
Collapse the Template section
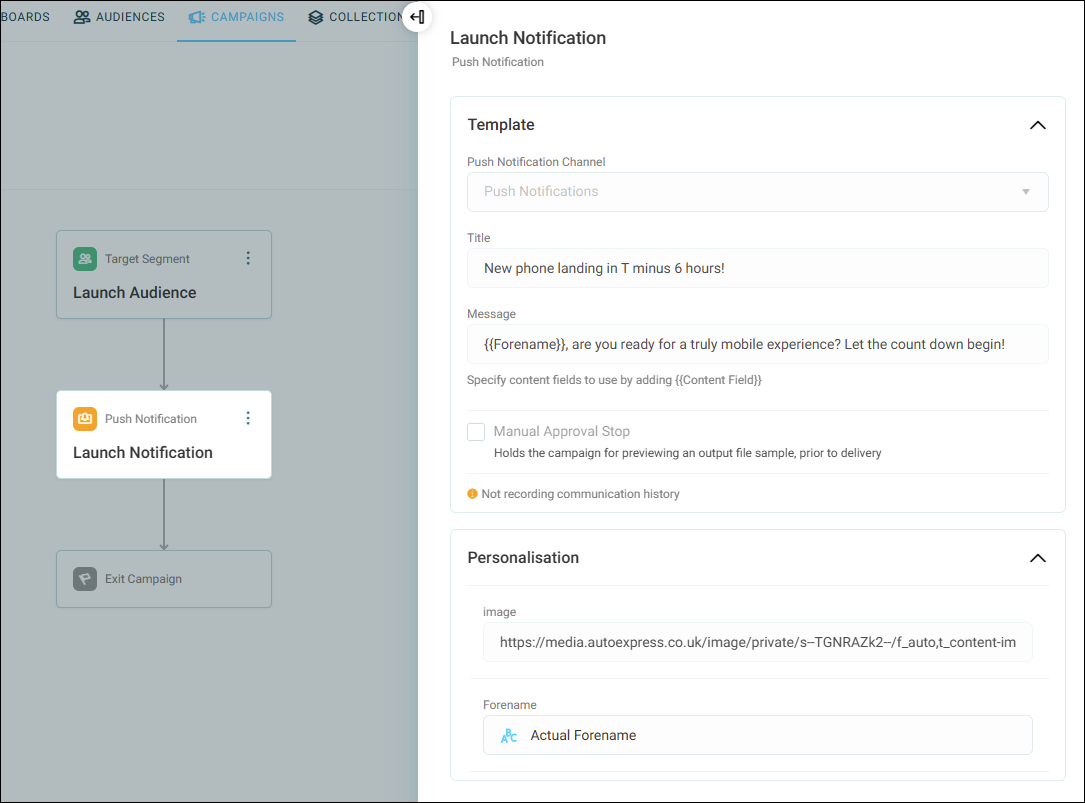(1037, 125)
